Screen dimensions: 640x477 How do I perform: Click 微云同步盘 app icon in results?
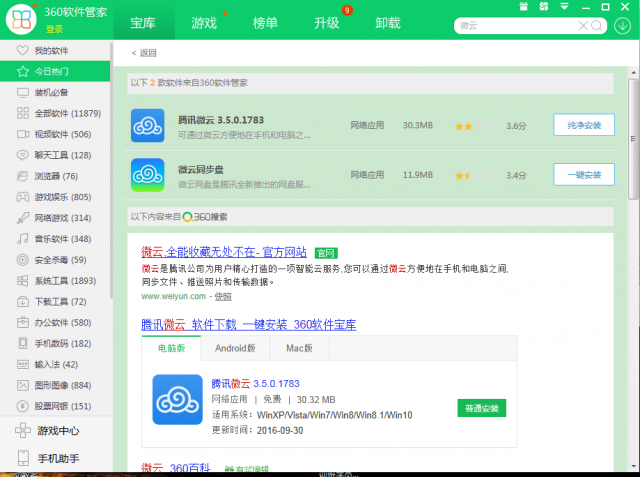[x=147, y=175]
